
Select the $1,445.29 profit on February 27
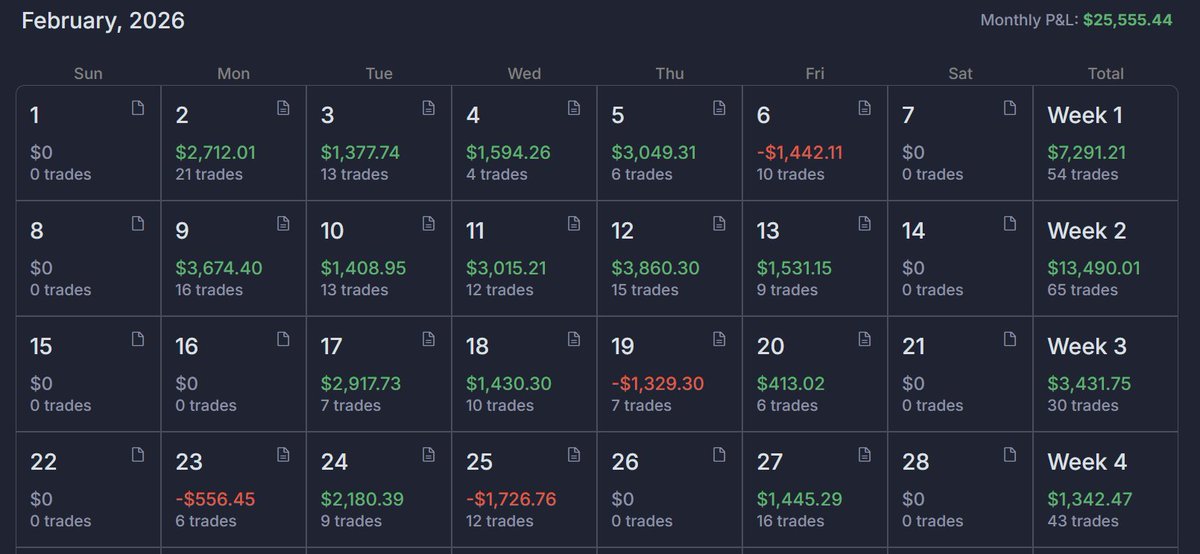click(799, 499)
